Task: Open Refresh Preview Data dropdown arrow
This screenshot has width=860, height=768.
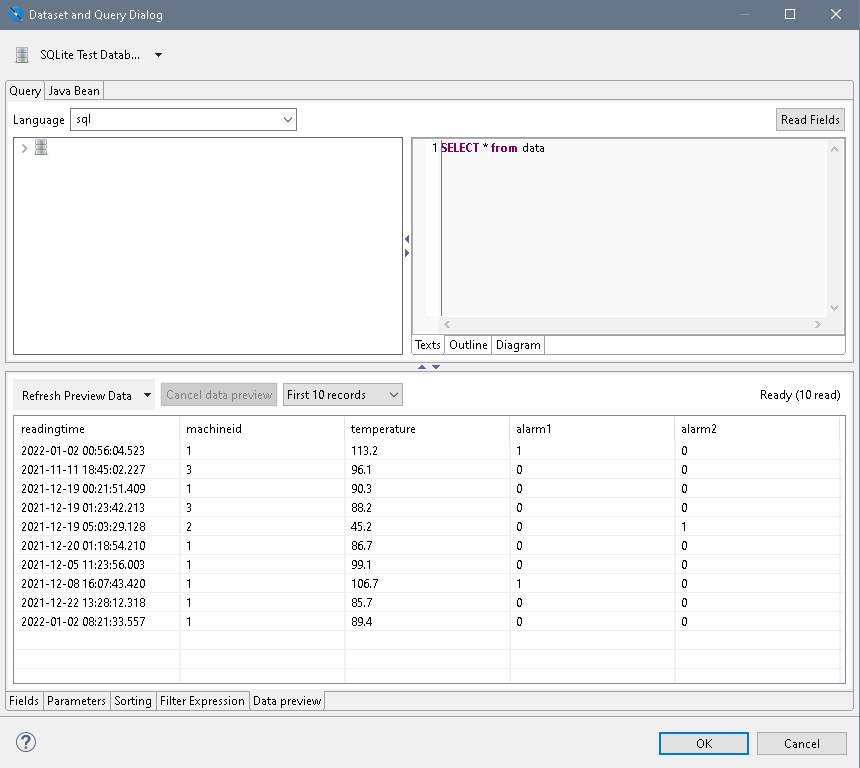Action: pos(147,395)
